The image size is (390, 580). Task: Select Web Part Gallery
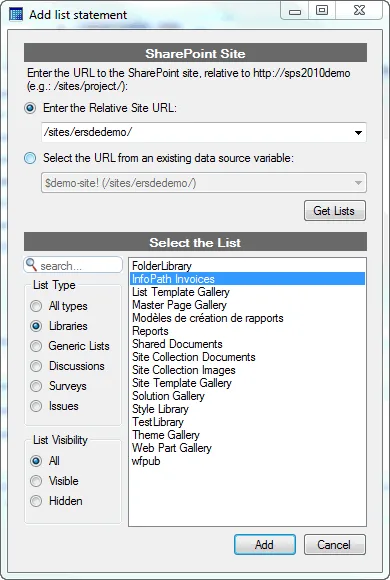coord(247,448)
